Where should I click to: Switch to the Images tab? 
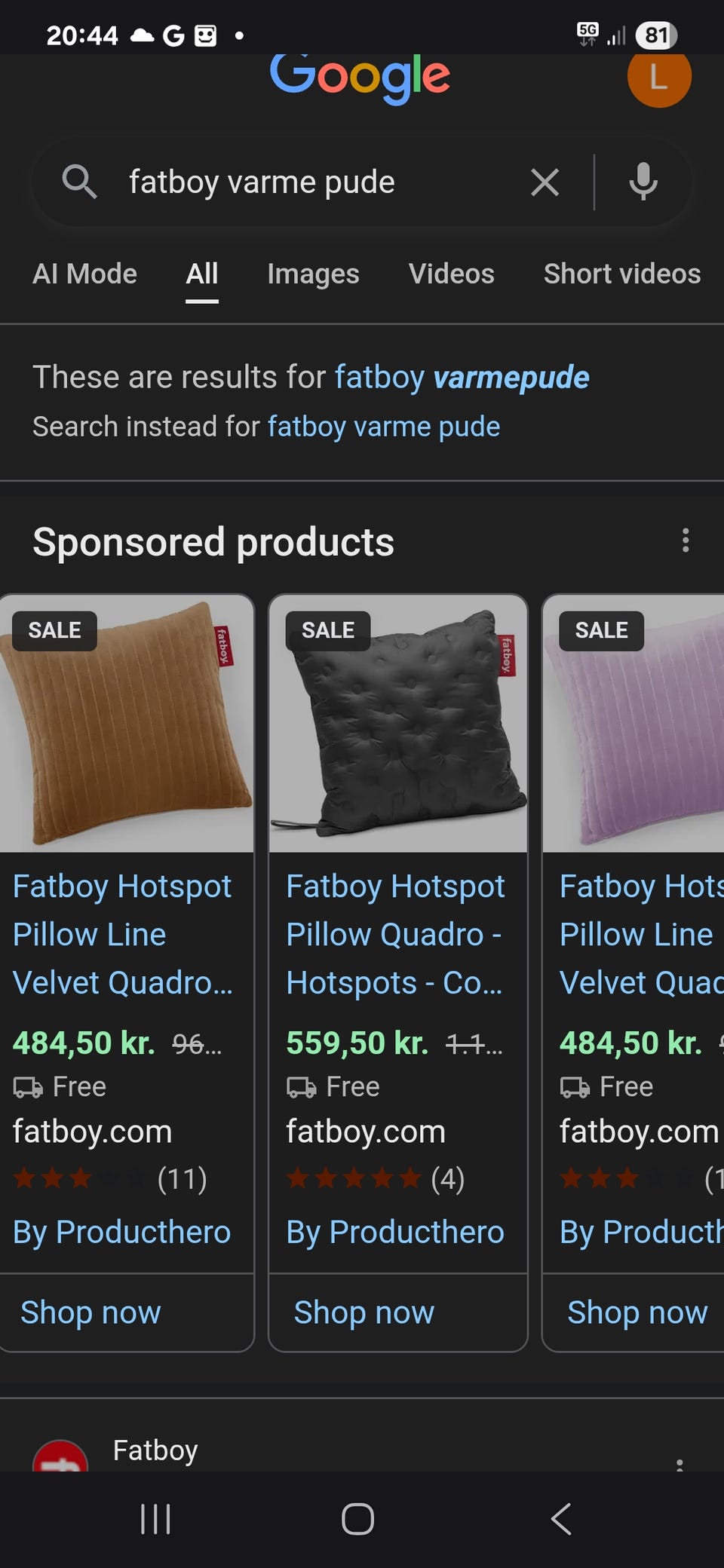point(313,274)
